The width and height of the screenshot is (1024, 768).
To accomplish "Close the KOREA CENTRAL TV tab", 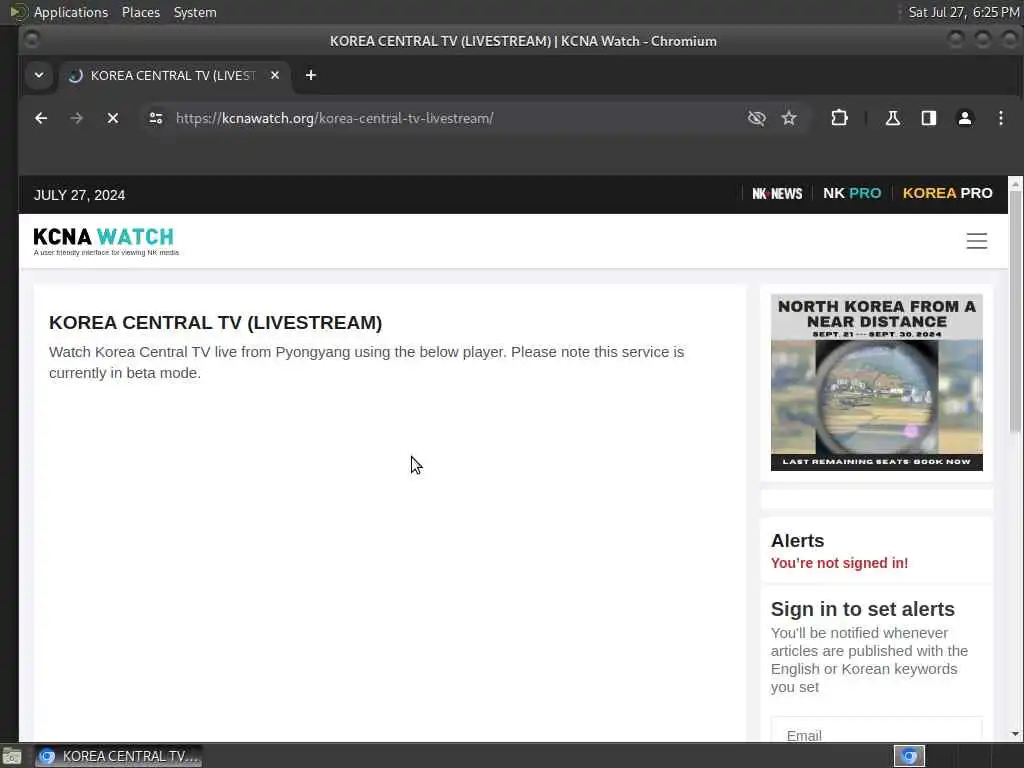I will click(x=275, y=75).
